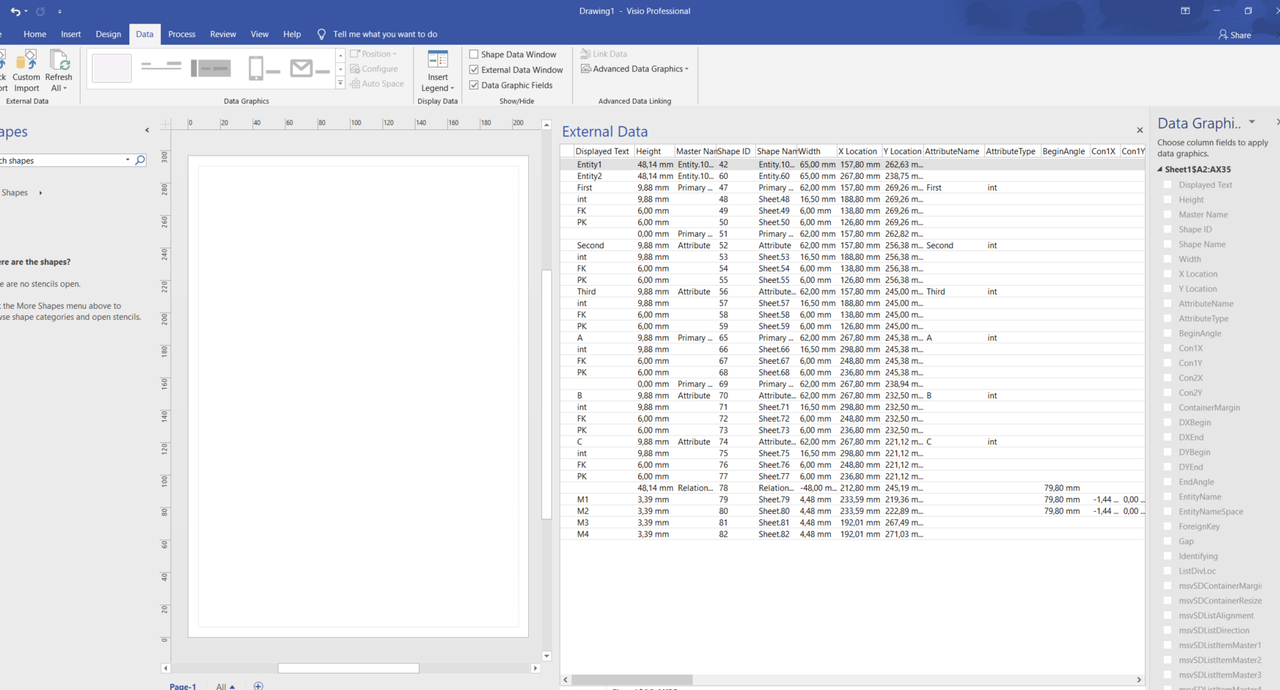Click the Insert Legend icon
Viewport: 1280px width, 690px height.
438,60
